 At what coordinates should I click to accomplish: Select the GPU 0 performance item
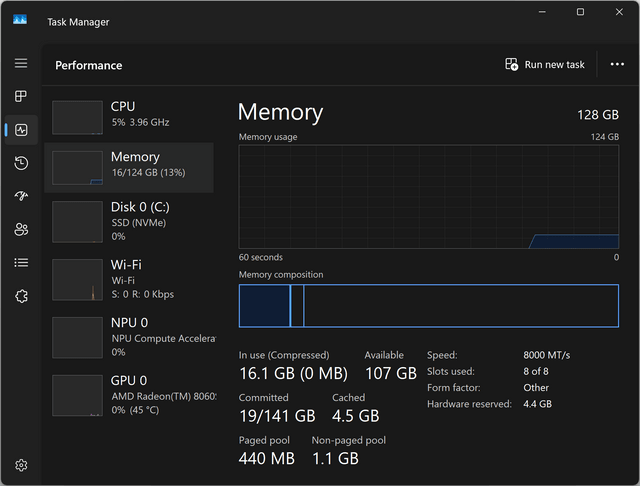pyautogui.click(x=129, y=395)
